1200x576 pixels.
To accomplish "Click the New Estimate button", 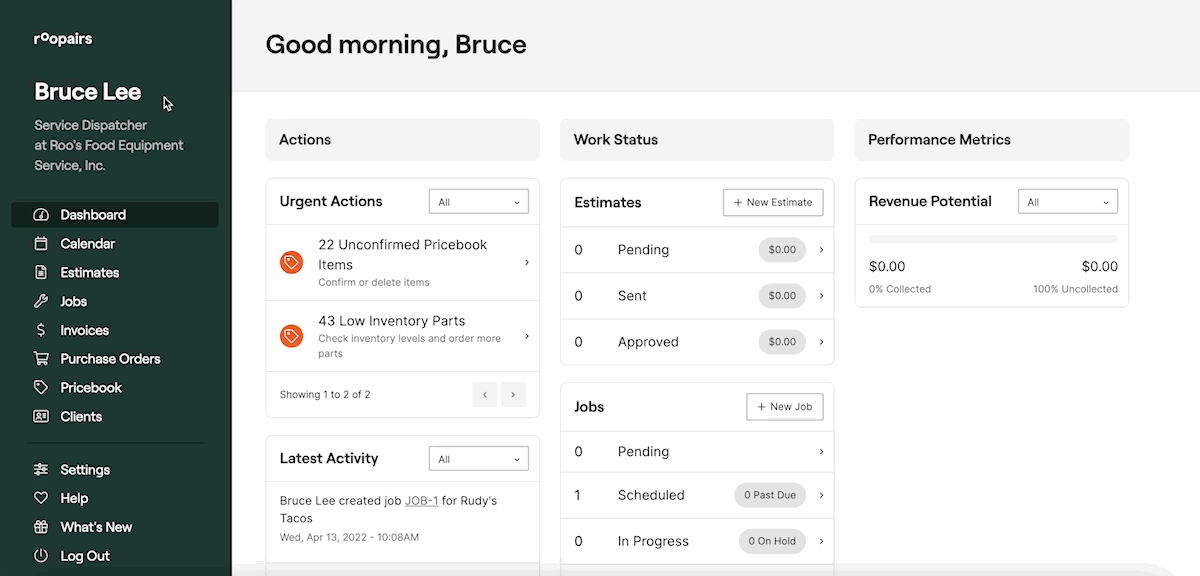I will tap(773, 202).
